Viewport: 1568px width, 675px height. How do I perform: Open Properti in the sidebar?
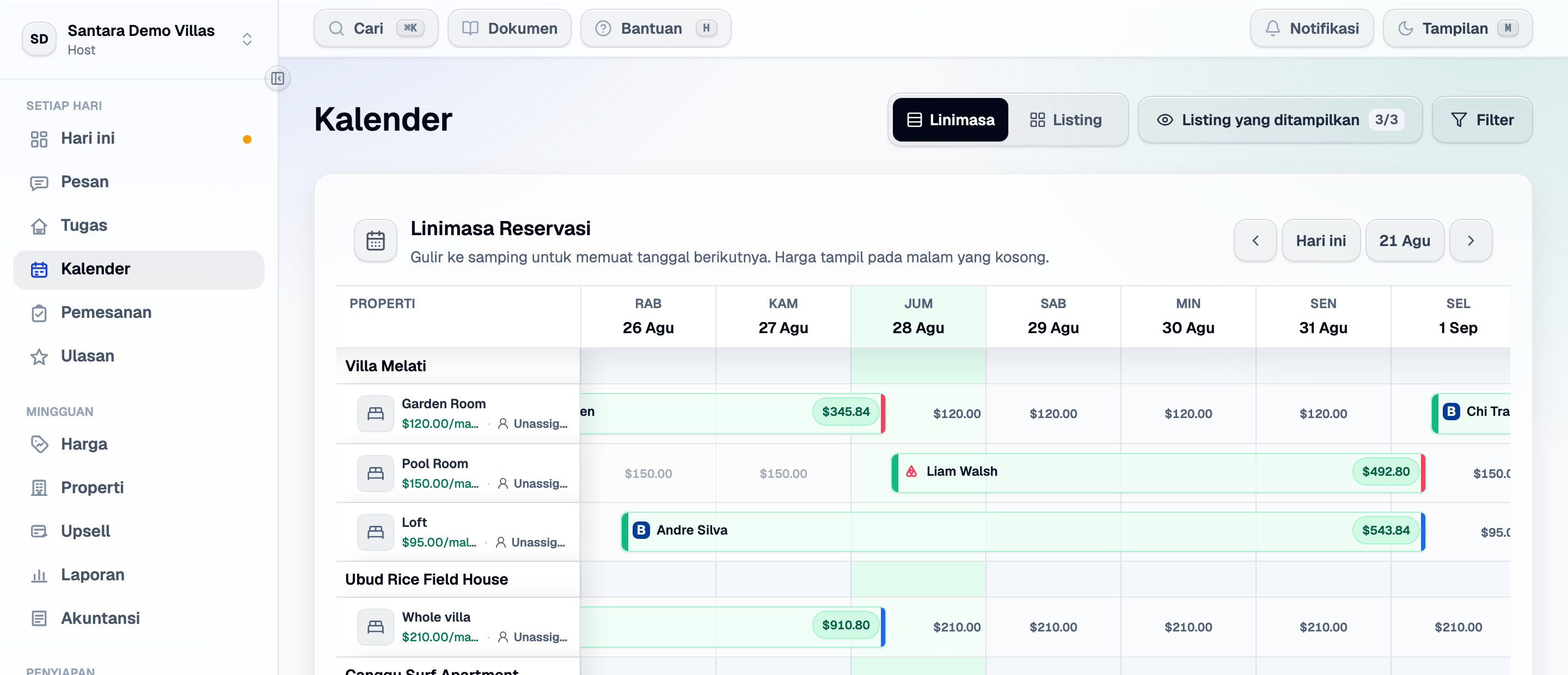(139, 488)
